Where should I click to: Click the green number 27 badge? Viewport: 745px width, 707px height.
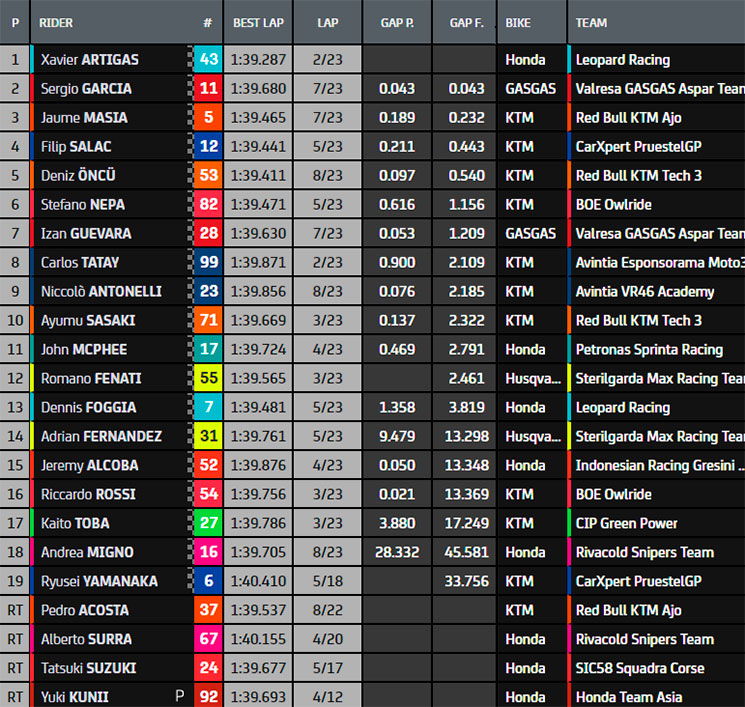(x=208, y=524)
